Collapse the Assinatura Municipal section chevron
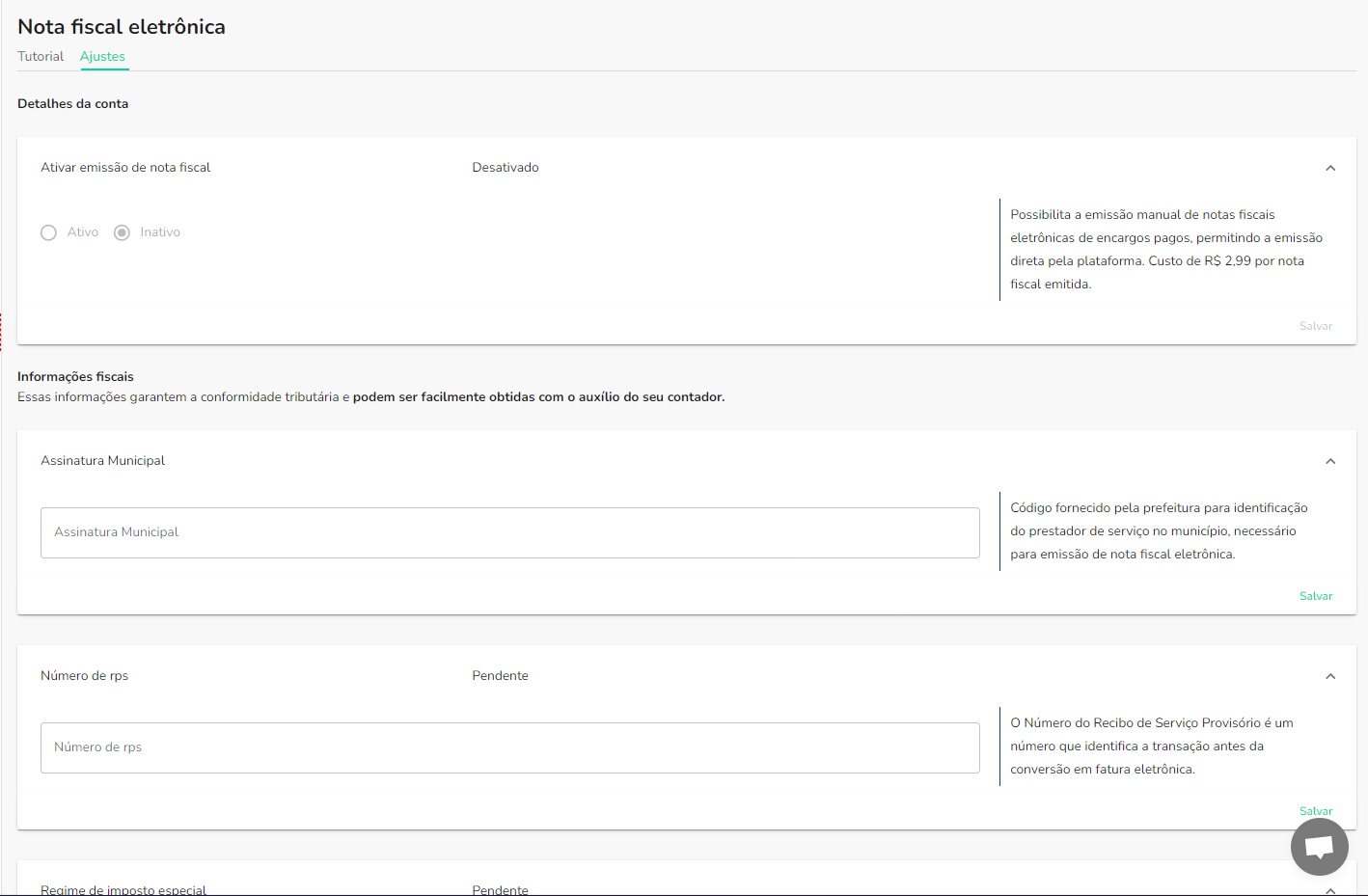 1330,461
